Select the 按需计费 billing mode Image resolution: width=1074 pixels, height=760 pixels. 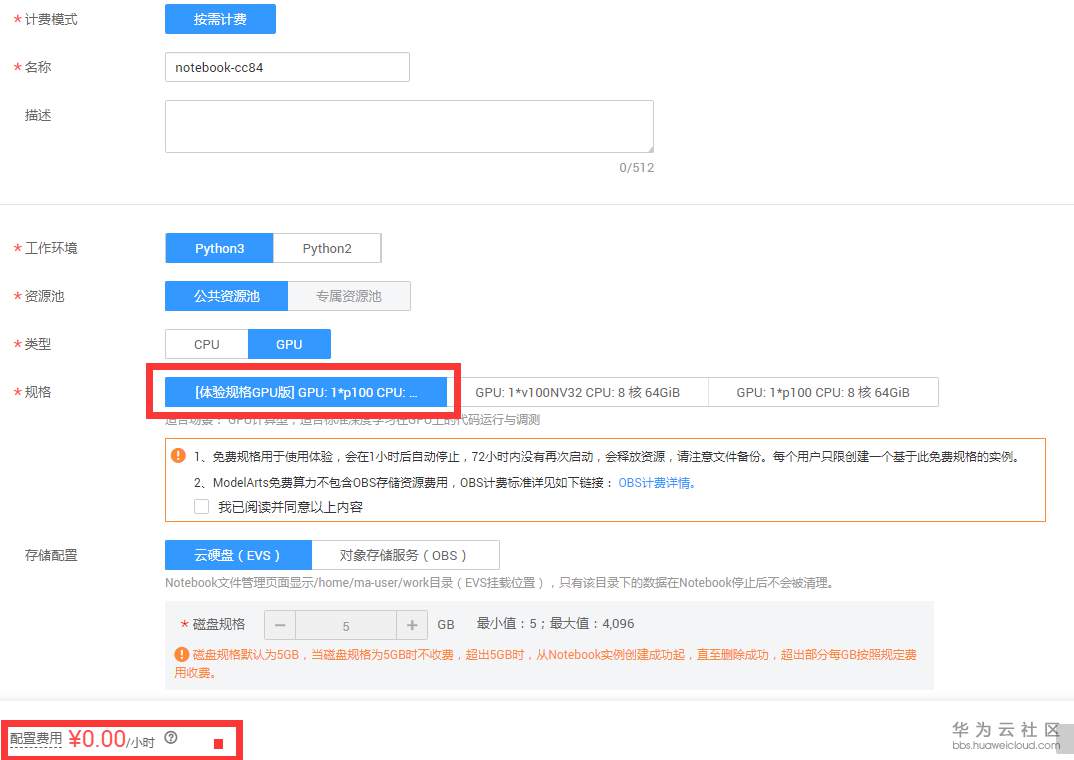[x=220, y=19]
